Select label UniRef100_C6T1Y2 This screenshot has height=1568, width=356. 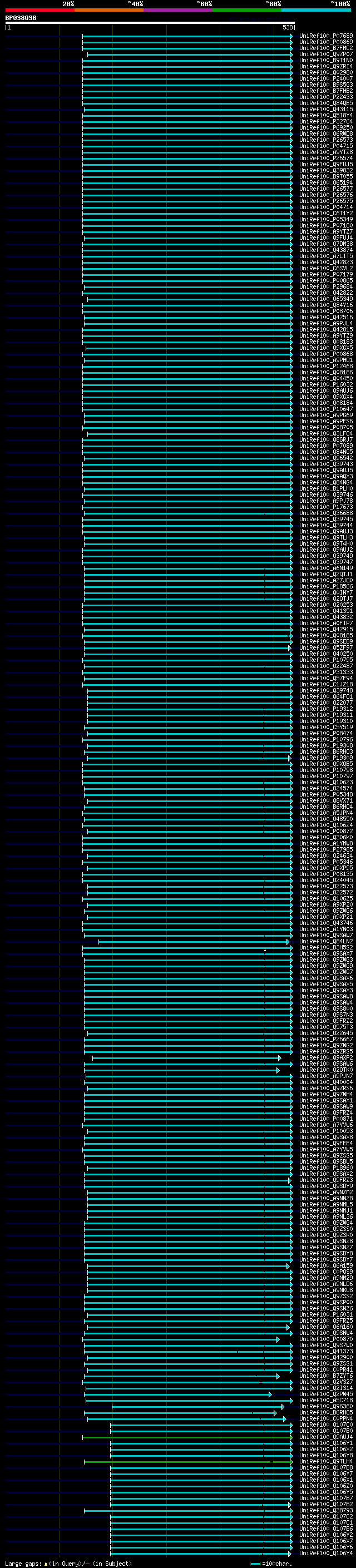click(x=326, y=214)
